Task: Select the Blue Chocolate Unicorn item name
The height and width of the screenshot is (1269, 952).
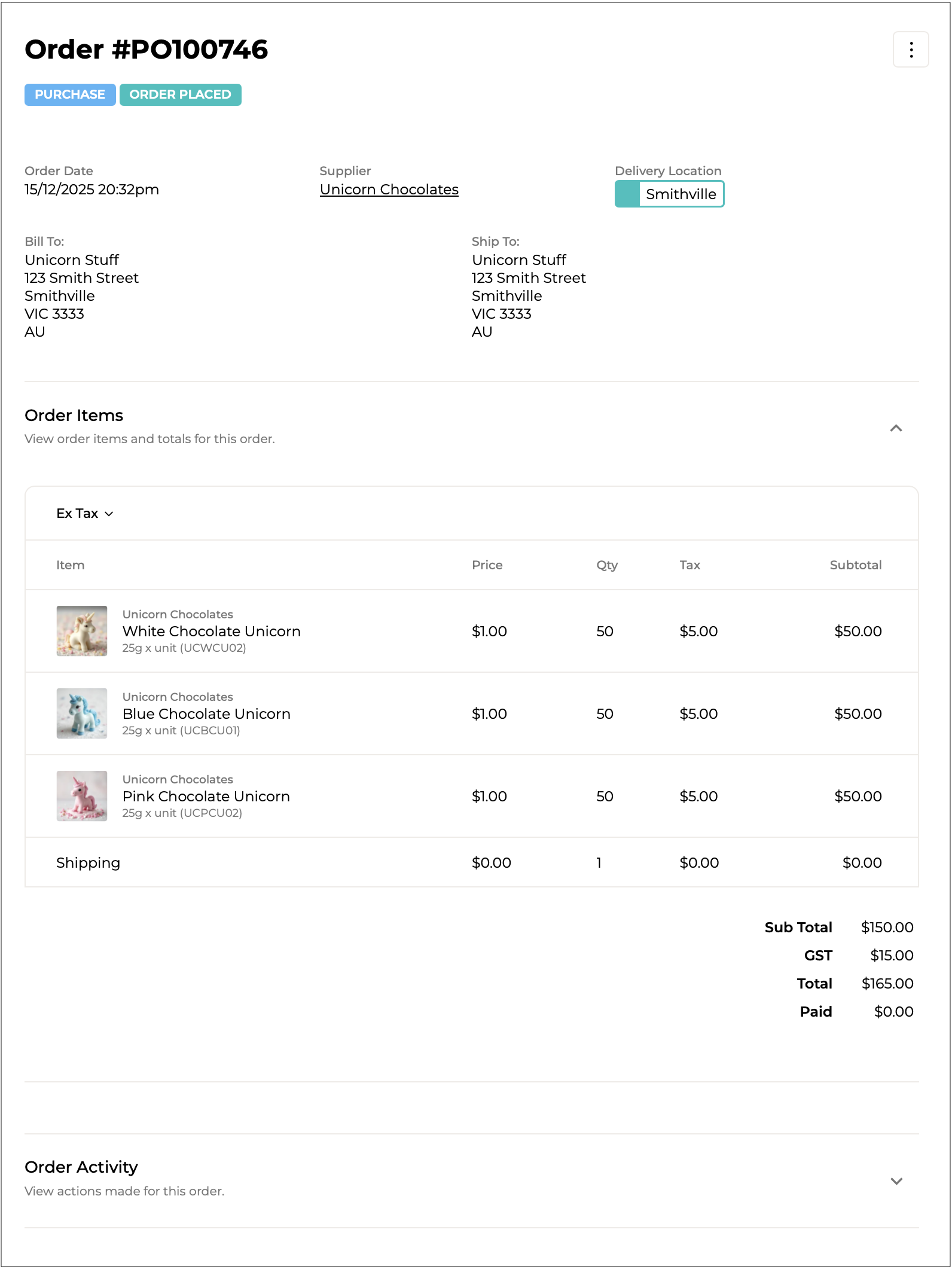Action: pos(206,714)
